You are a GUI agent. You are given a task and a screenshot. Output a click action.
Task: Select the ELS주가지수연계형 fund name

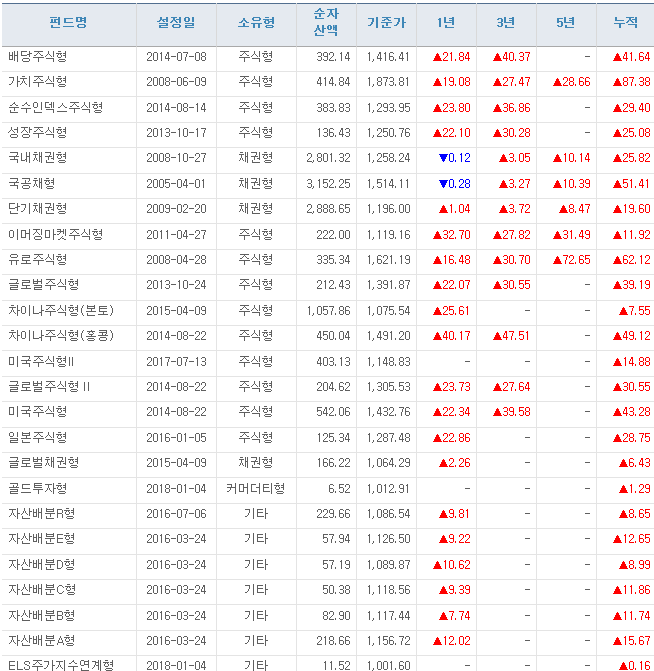click(x=61, y=665)
